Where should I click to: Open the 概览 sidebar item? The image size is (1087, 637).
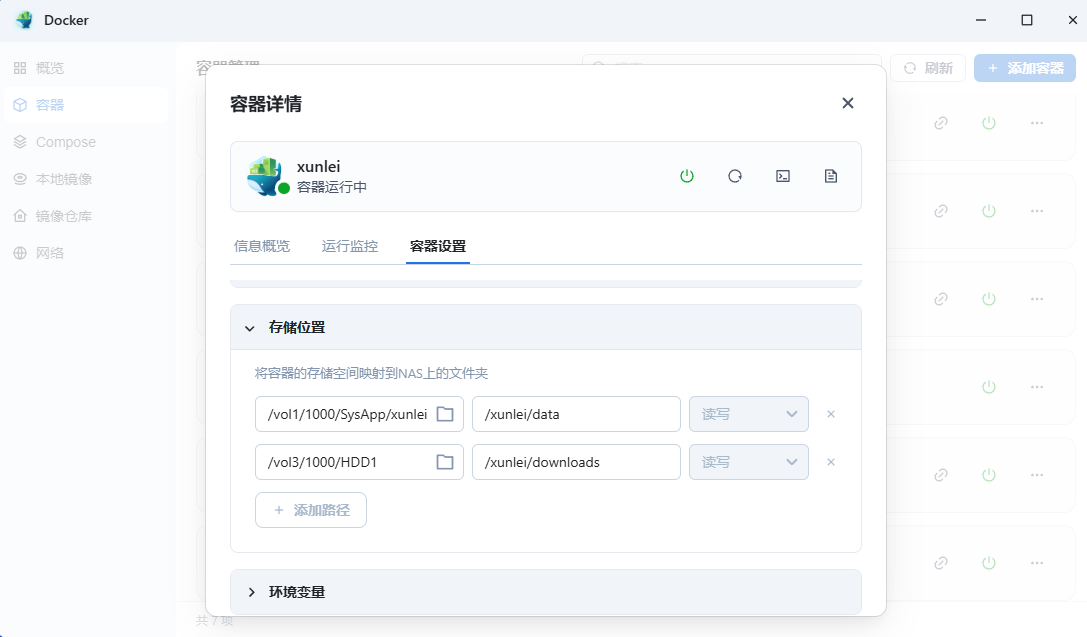[85, 68]
